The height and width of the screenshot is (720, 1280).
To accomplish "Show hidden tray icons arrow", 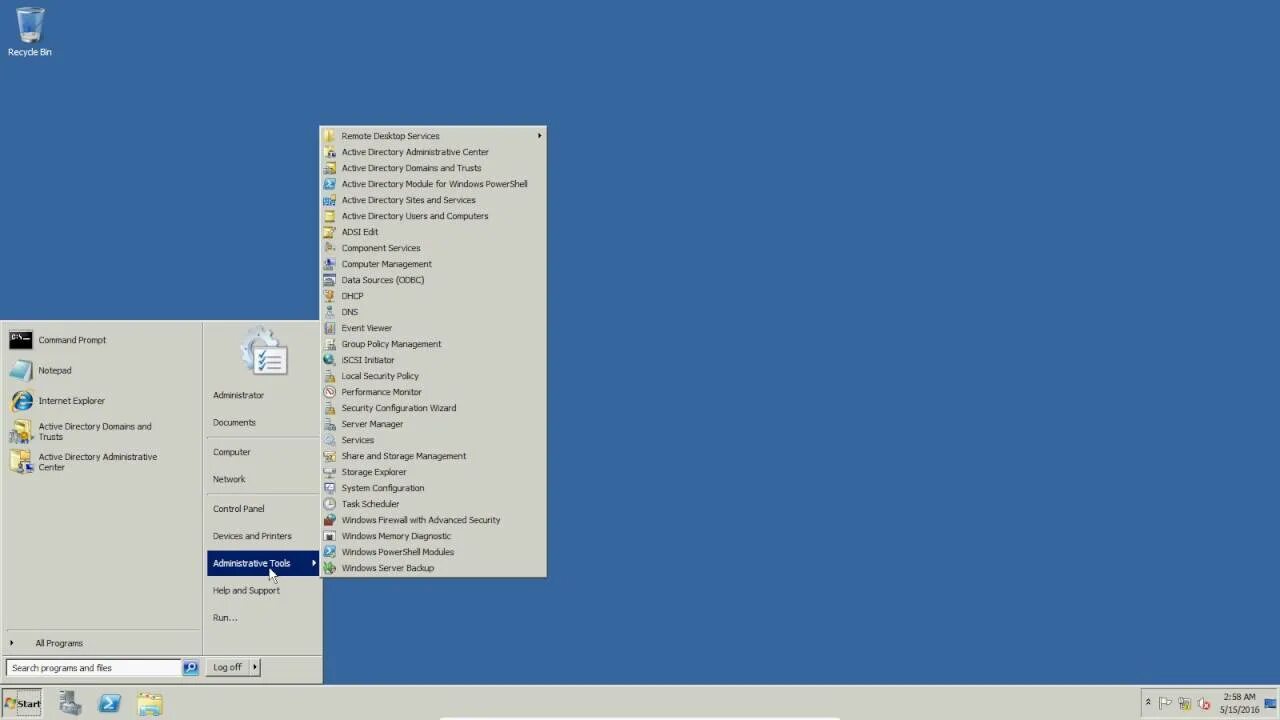I will (x=1148, y=703).
